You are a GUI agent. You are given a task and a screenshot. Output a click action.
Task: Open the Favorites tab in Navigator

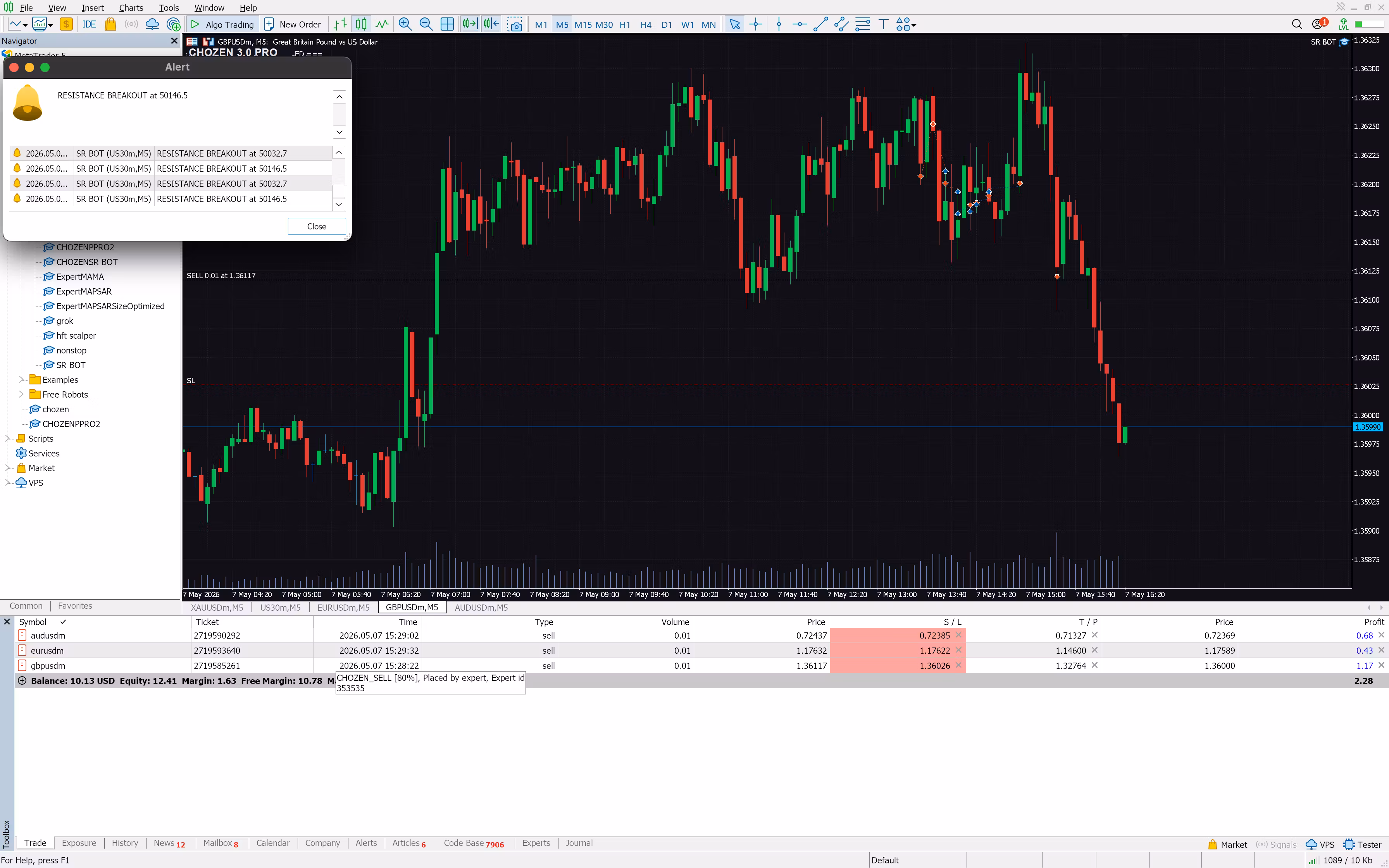tap(75, 606)
